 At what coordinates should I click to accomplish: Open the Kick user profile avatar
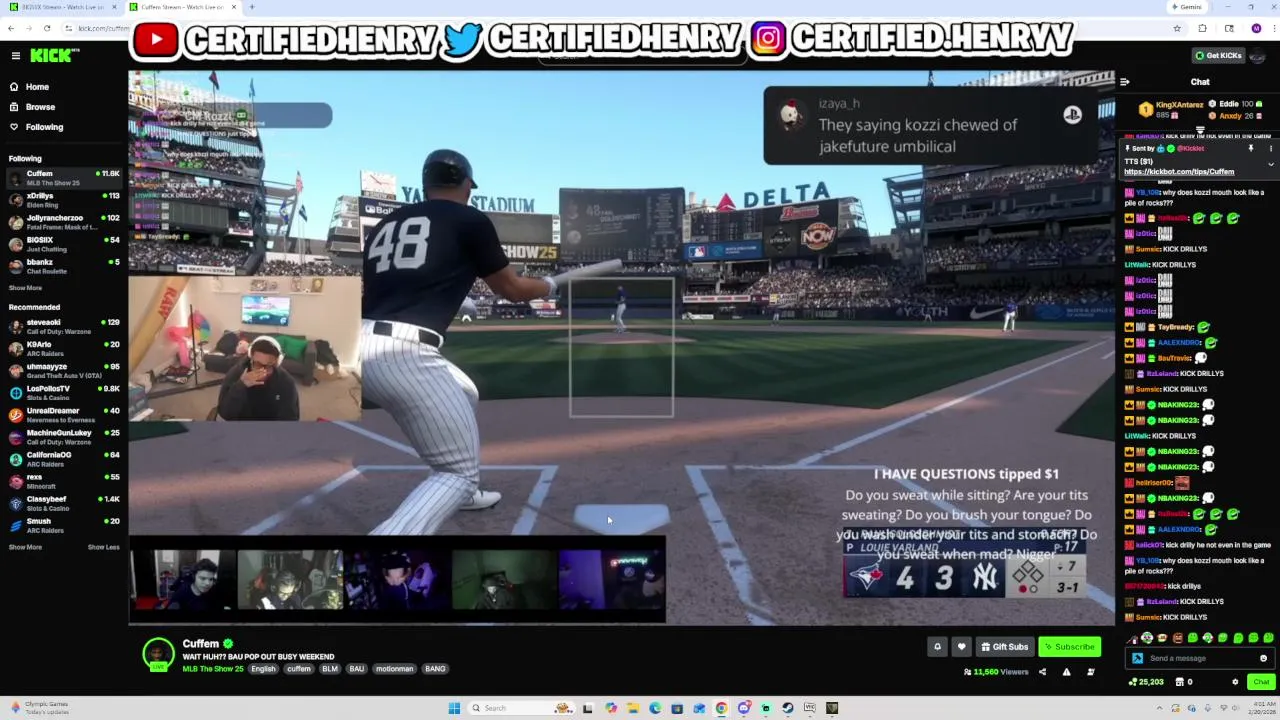pyautogui.click(x=1258, y=56)
